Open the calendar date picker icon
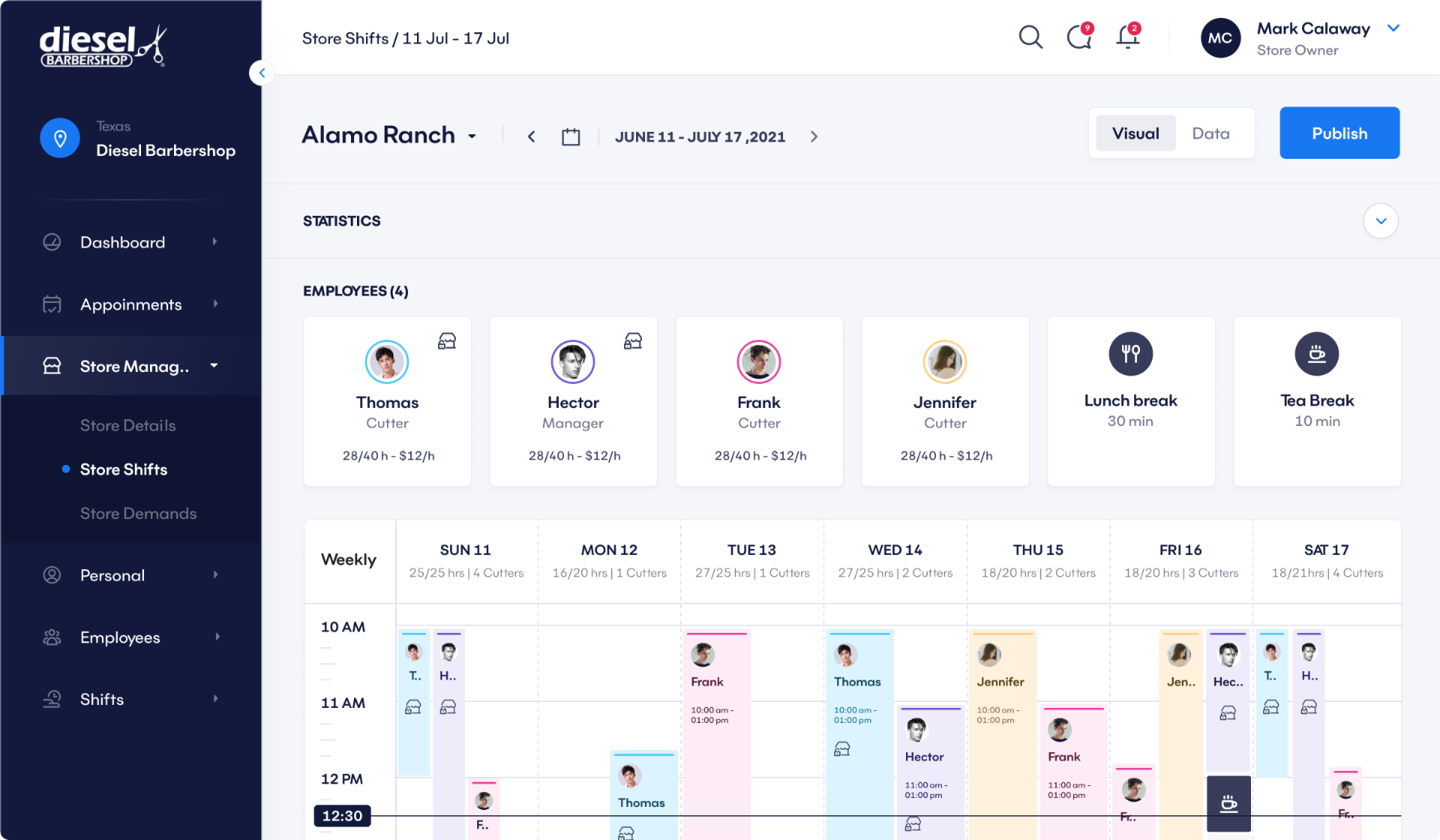Image resolution: width=1440 pixels, height=840 pixels. pyautogui.click(x=571, y=136)
